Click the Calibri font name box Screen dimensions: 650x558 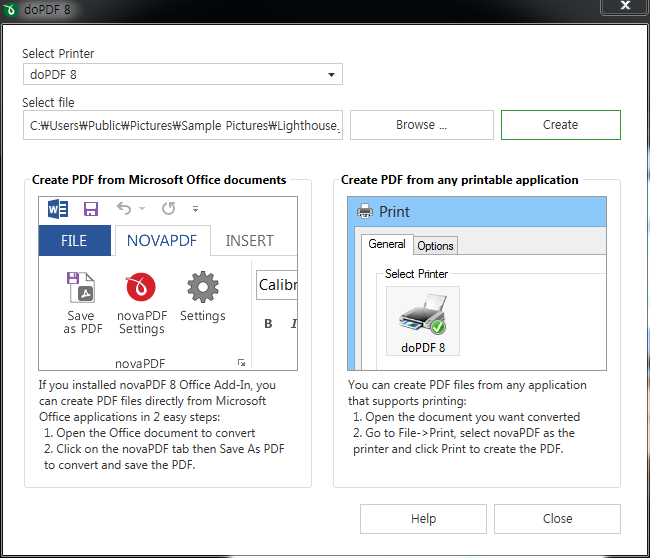coord(277,285)
